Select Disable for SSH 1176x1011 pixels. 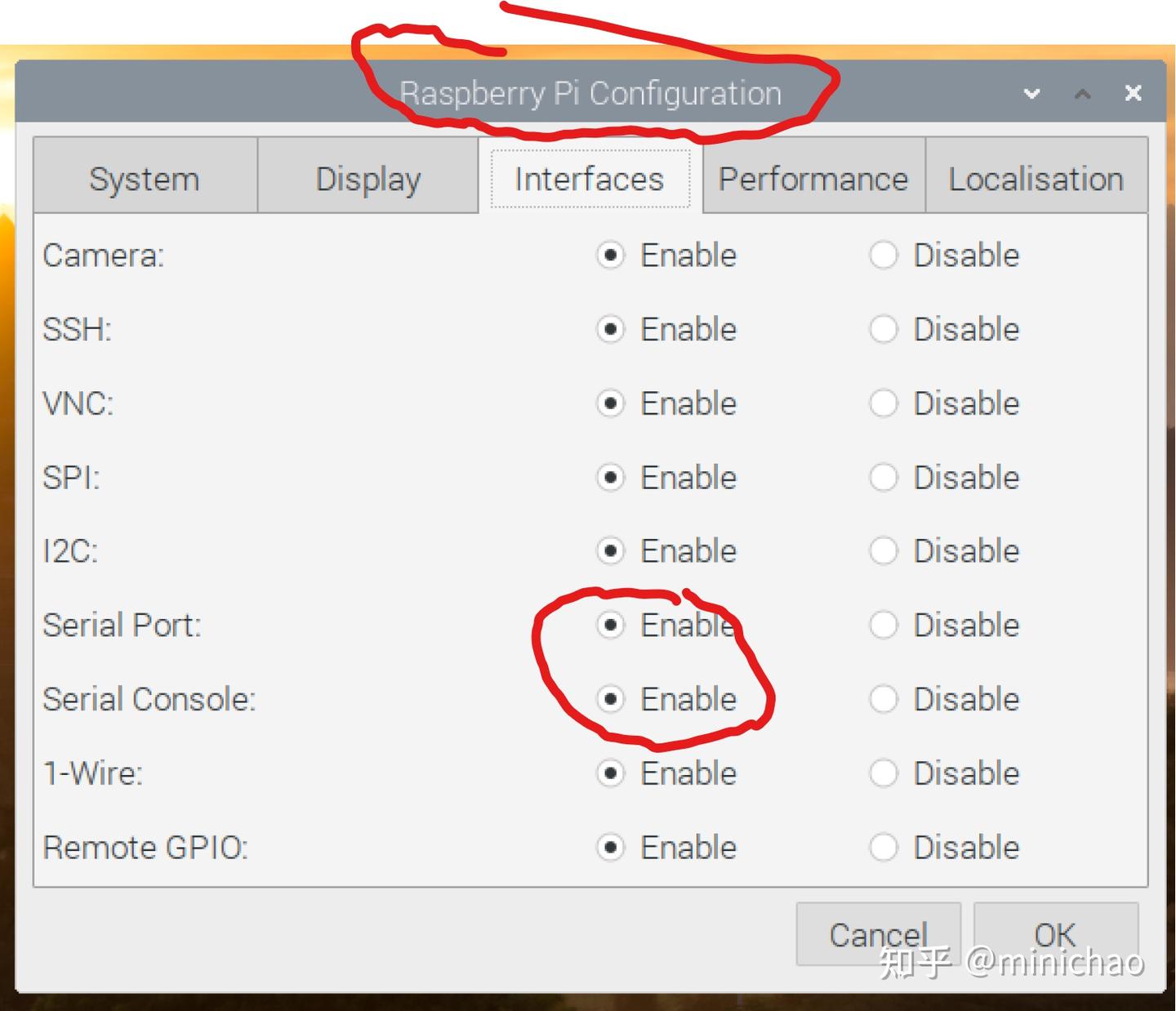coord(884,329)
